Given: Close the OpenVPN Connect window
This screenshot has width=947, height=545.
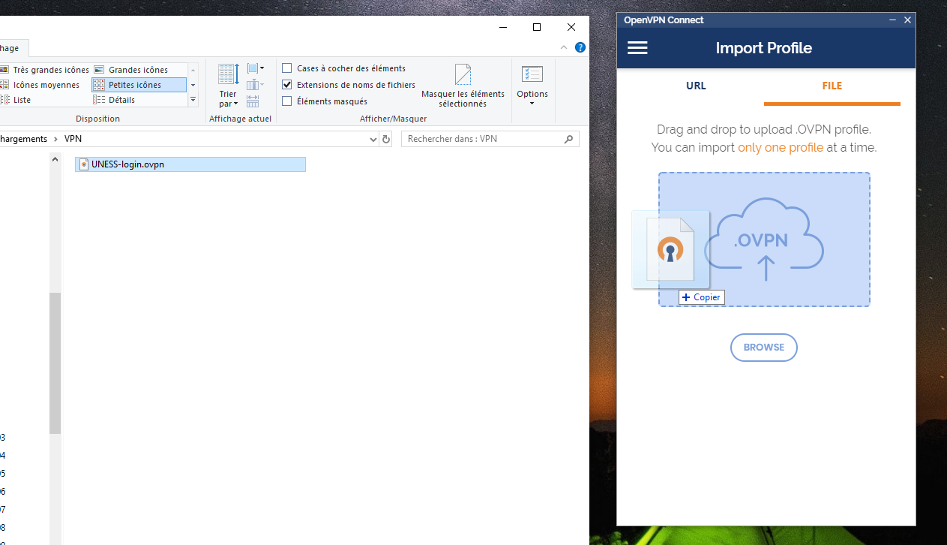Looking at the screenshot, I should [907, 20].
